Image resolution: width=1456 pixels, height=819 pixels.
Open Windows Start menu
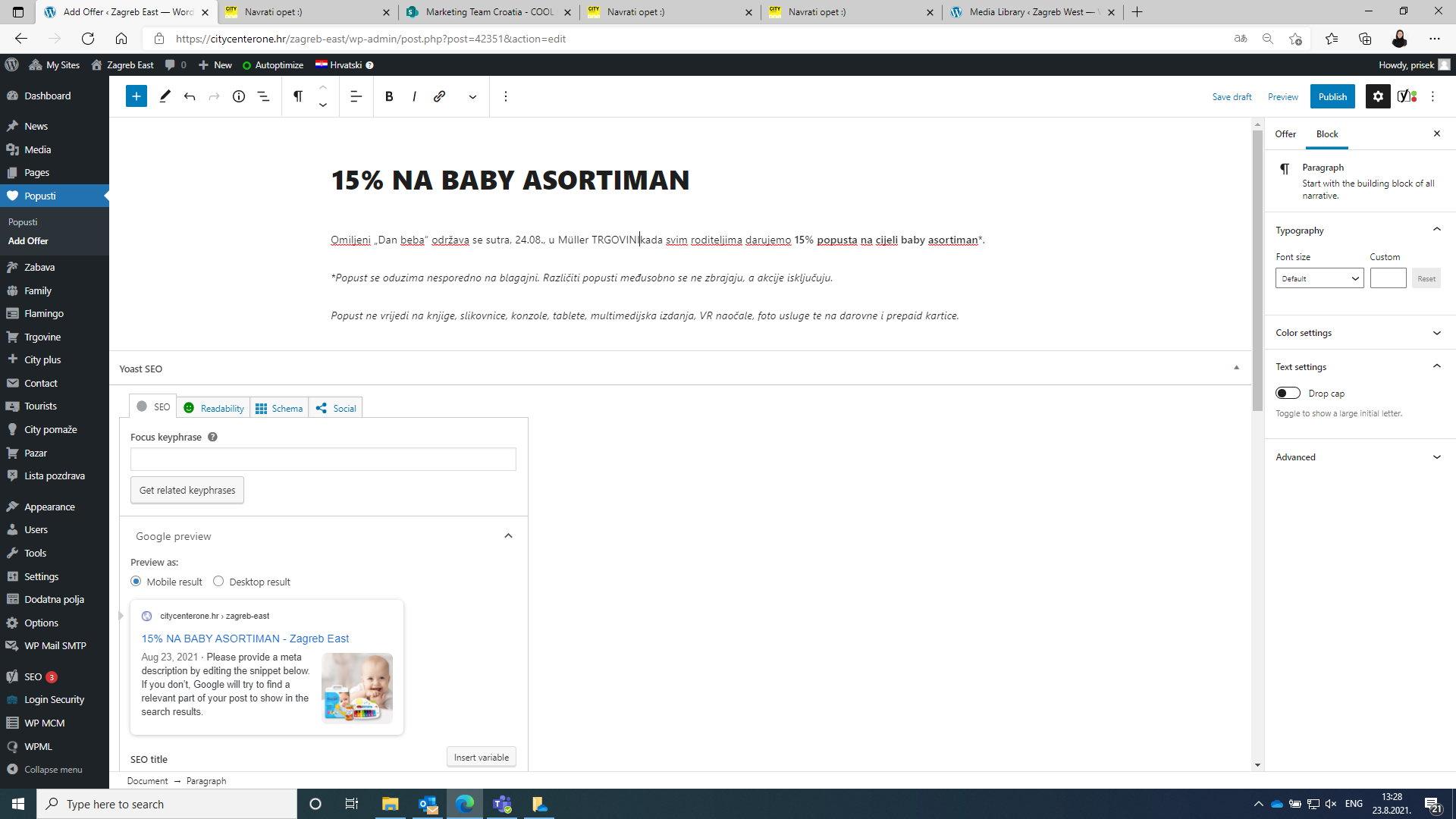tap(18, 804)
